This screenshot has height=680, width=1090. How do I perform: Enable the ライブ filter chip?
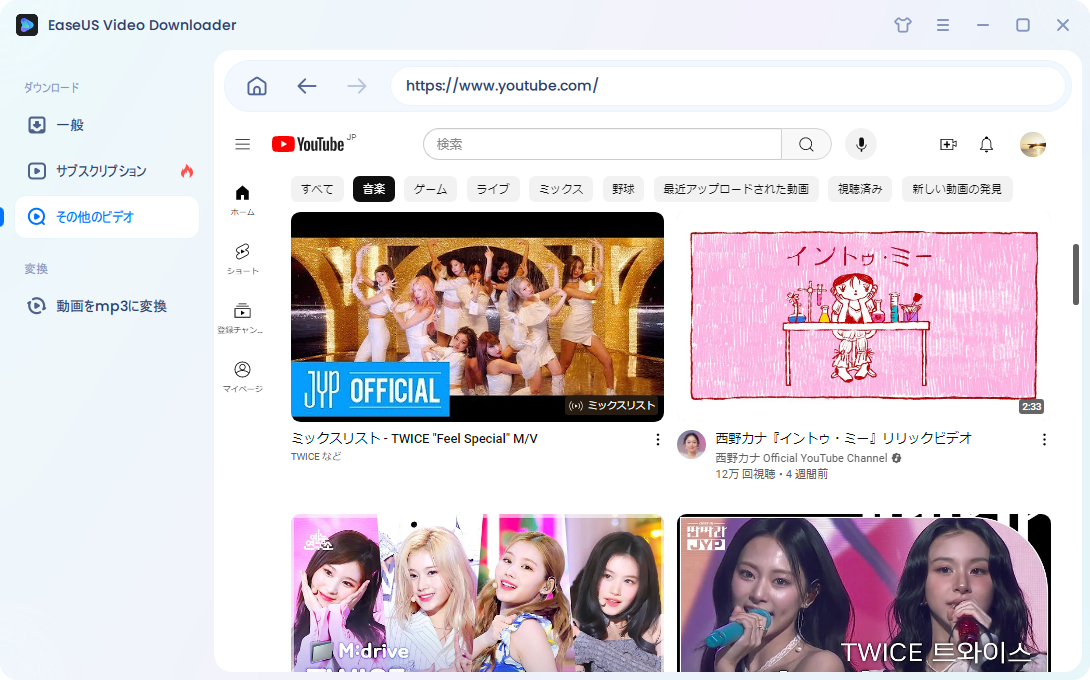click(492, 188)
